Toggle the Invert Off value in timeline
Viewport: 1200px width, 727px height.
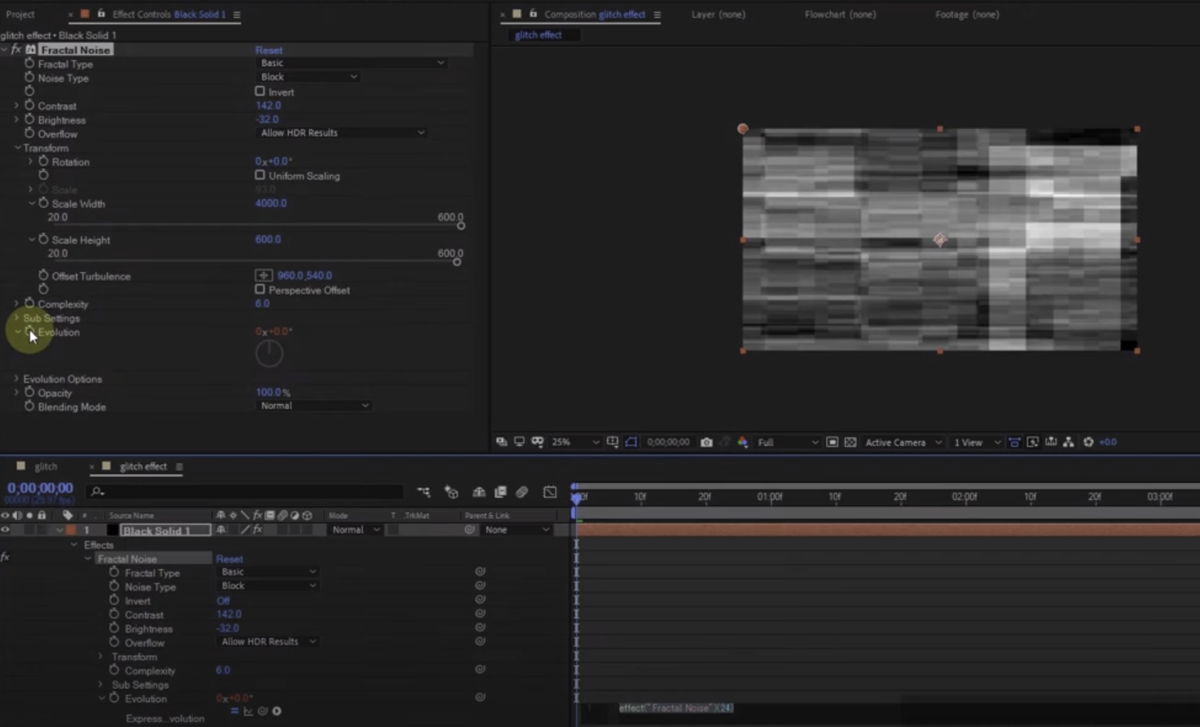(223, 601)
